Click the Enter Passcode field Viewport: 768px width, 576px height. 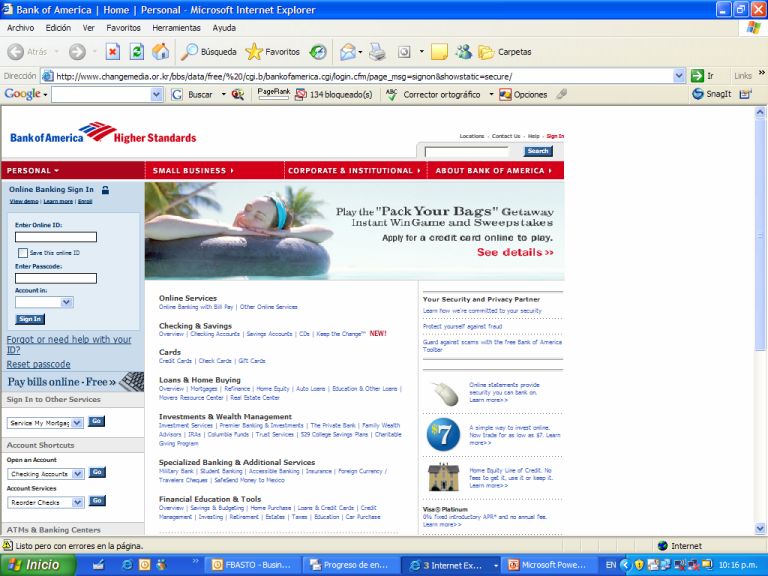coord(56,278)
